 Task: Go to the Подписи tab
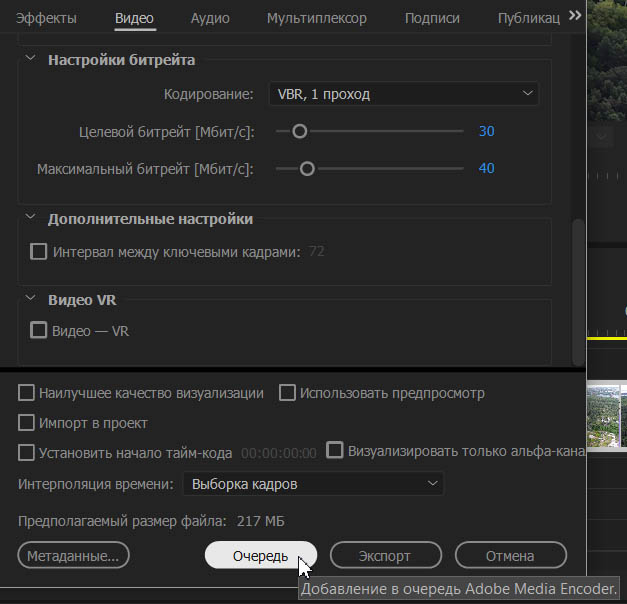pos(432,18)
